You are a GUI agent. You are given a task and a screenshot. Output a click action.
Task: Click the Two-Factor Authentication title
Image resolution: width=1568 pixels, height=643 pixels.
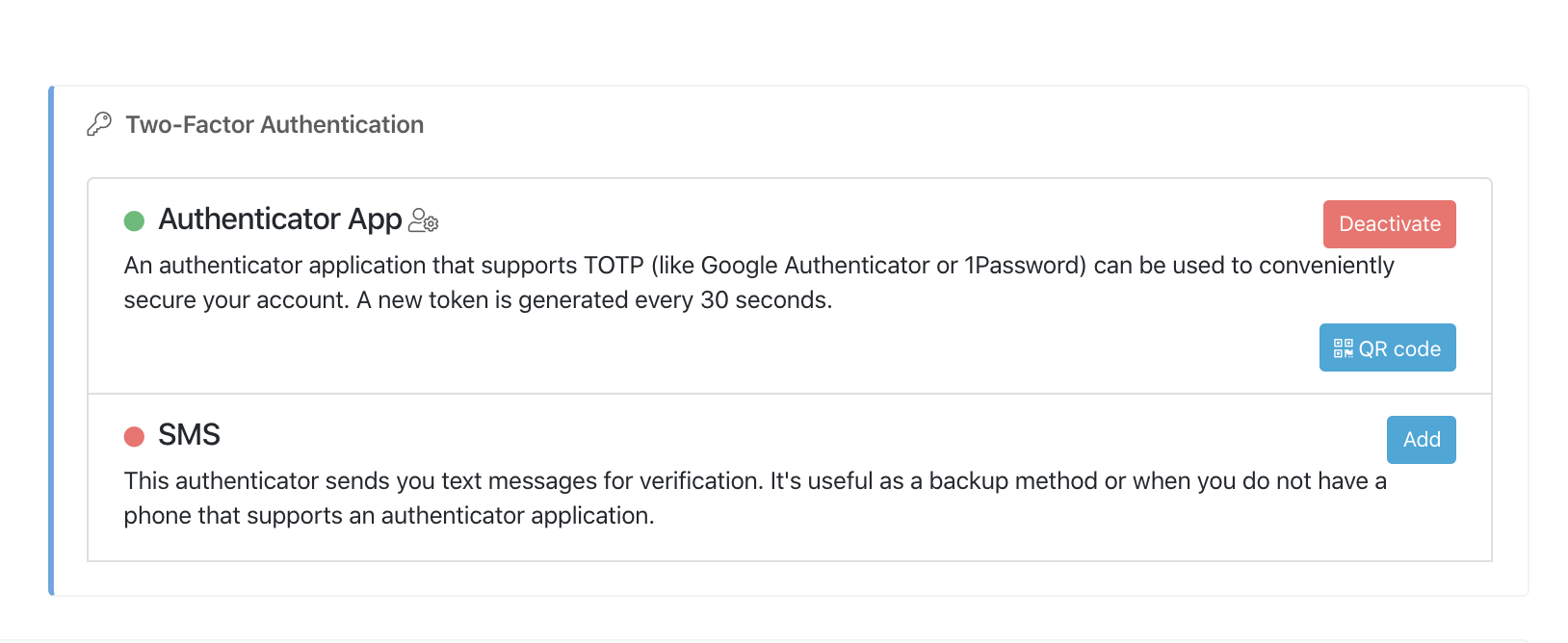point(275,124)
